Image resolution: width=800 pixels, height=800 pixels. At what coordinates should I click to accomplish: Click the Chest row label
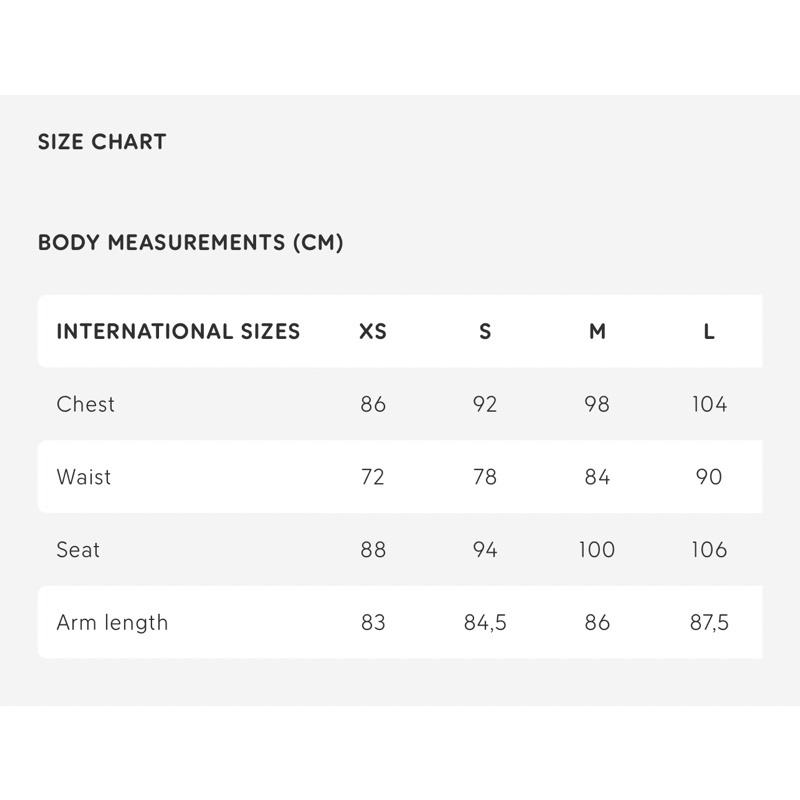(x=86, y=404)
